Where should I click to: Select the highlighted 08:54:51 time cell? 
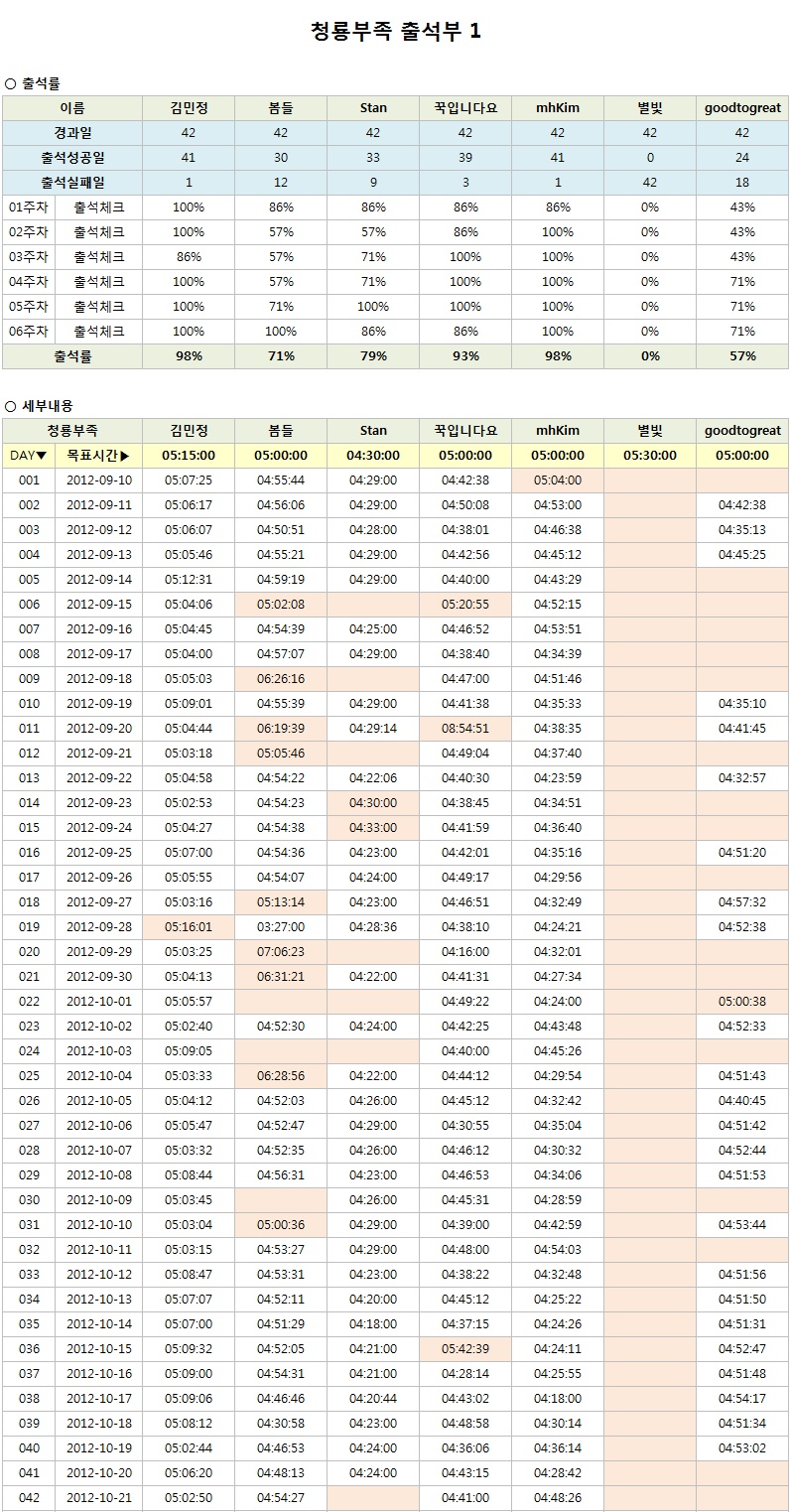465,729
